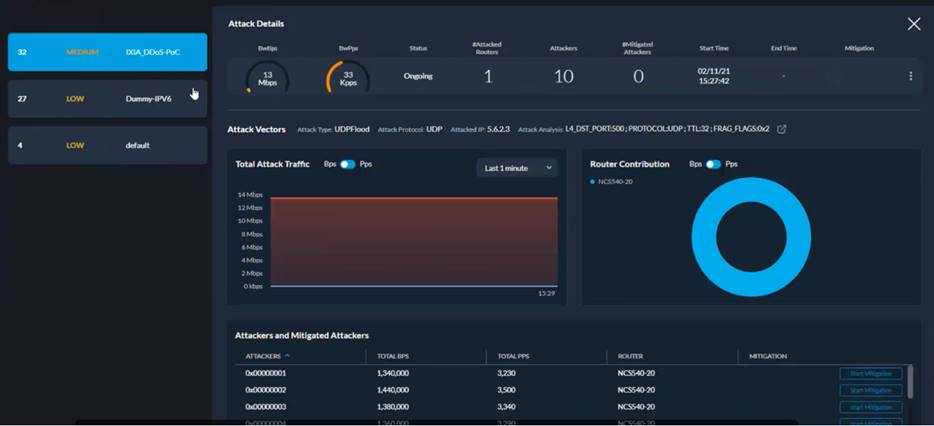This screenshot has width=934, height=426.
Task: Click the 1,380,000 total bps value
Action: coord(393,407)
